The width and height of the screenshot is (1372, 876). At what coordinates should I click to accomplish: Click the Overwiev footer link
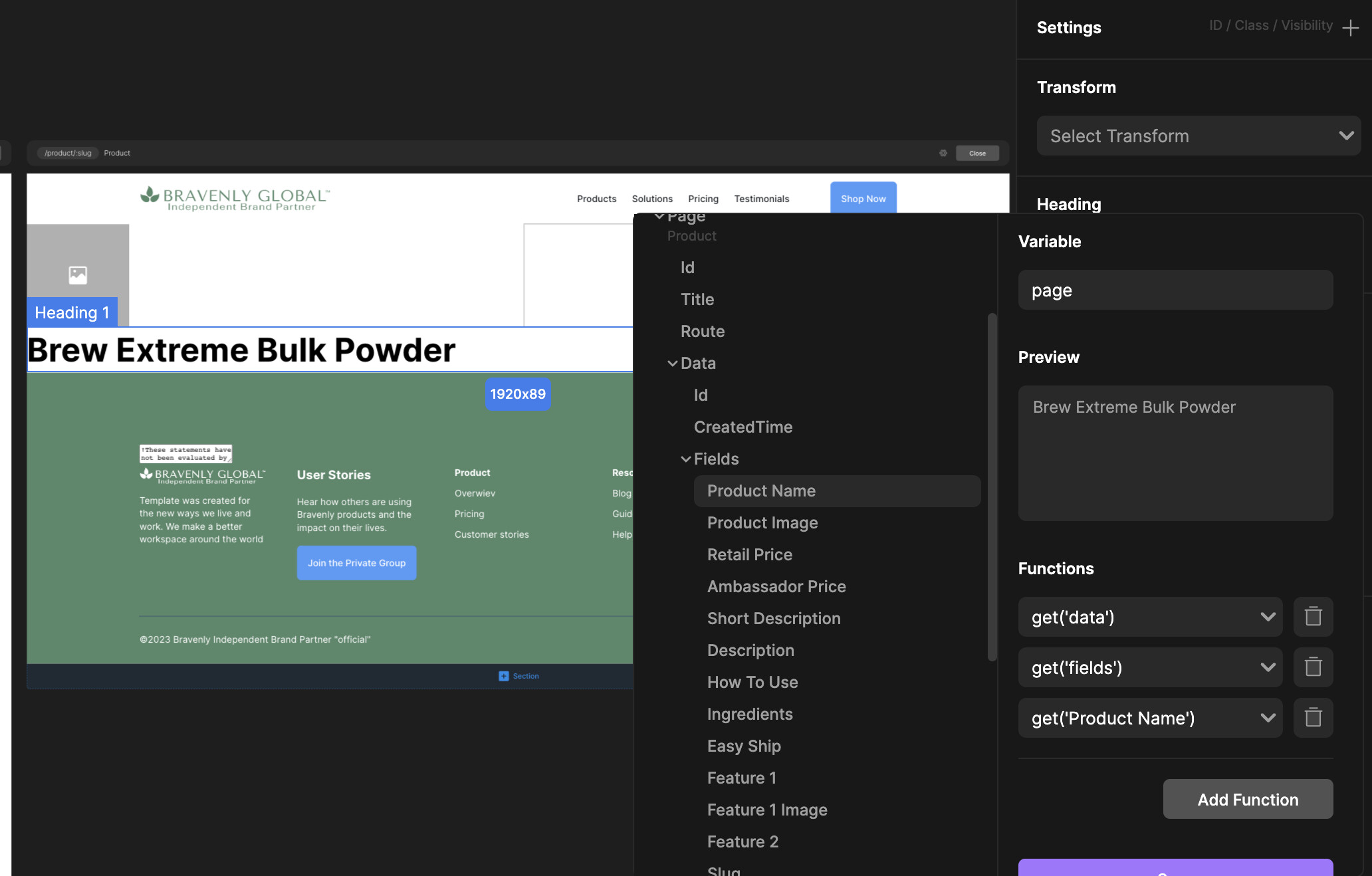(x=475, y=493)
